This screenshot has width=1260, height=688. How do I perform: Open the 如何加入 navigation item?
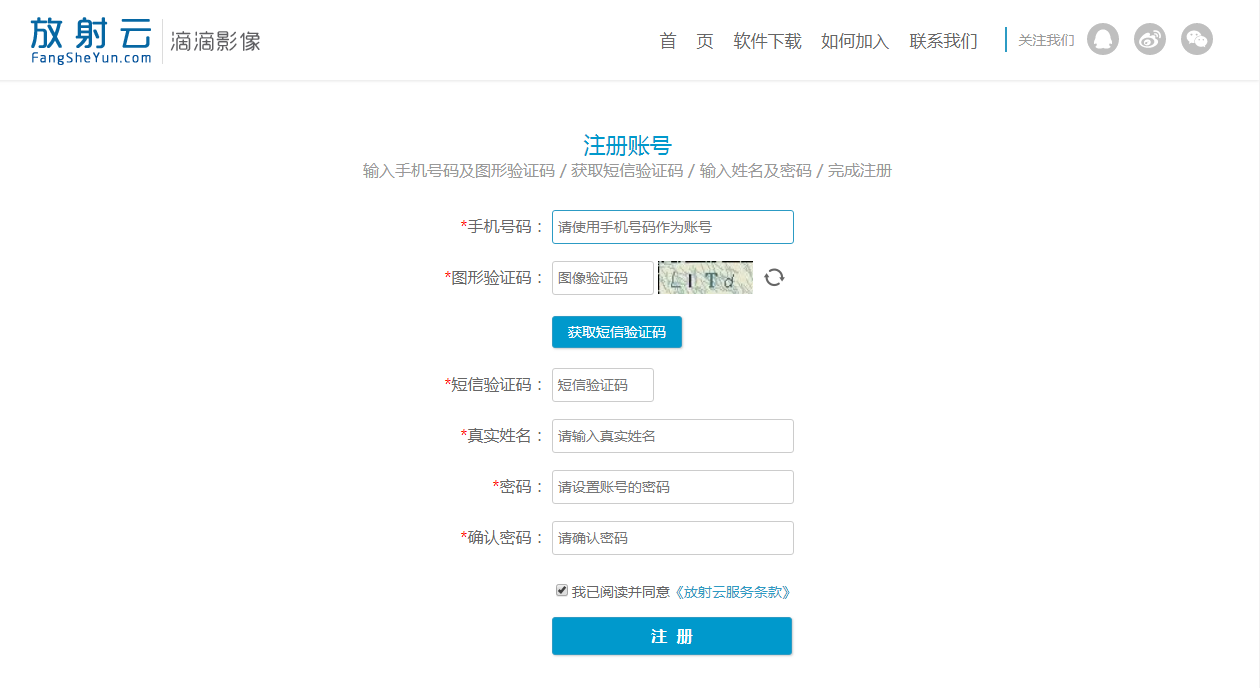(854, 41)
